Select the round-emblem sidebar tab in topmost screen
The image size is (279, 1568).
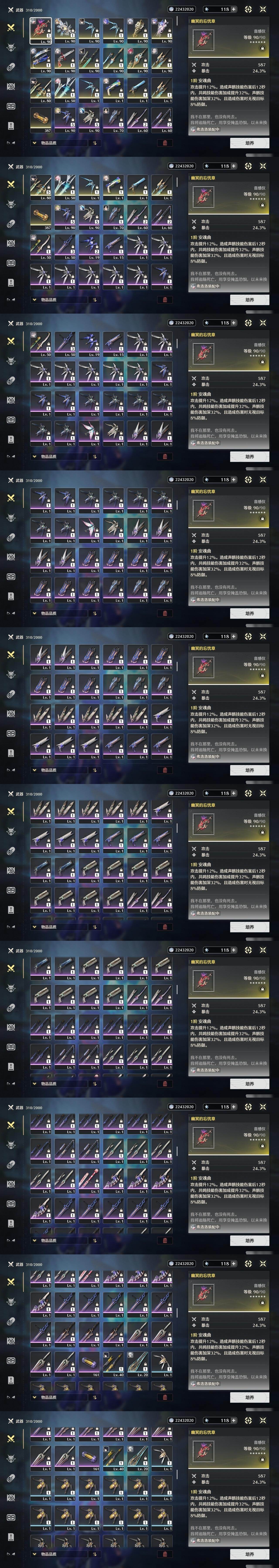[x=11, y=86]
